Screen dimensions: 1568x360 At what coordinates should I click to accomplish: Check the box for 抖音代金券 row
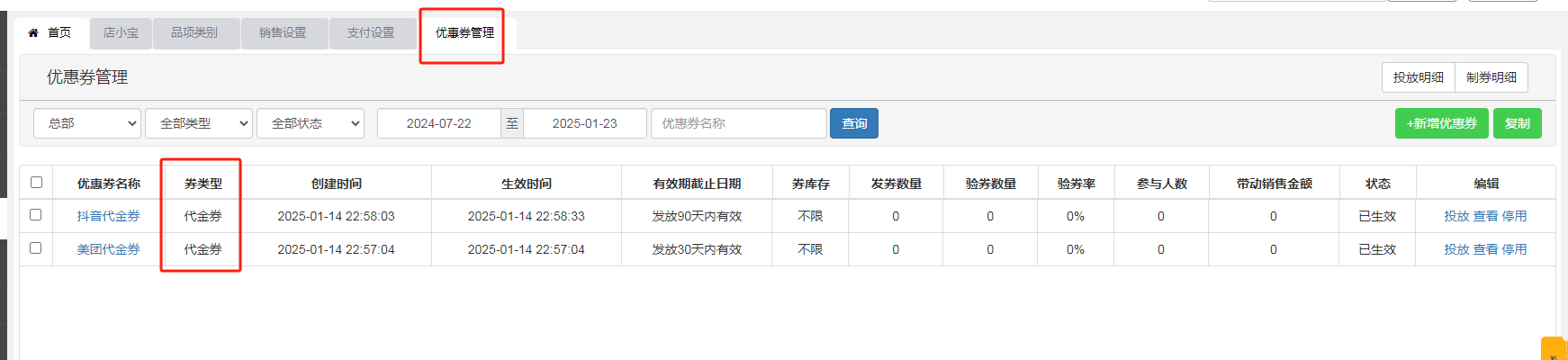pyautogui.click(x=36, y=215)
